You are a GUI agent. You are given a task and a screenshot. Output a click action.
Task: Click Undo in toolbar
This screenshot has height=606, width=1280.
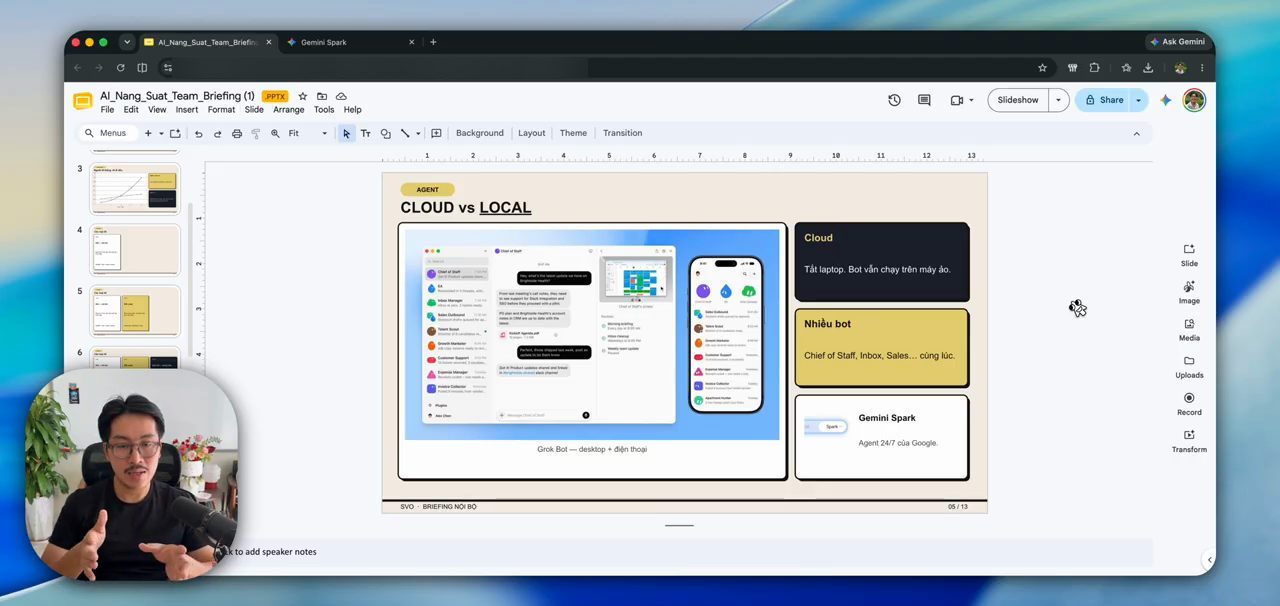pos(198,133)
